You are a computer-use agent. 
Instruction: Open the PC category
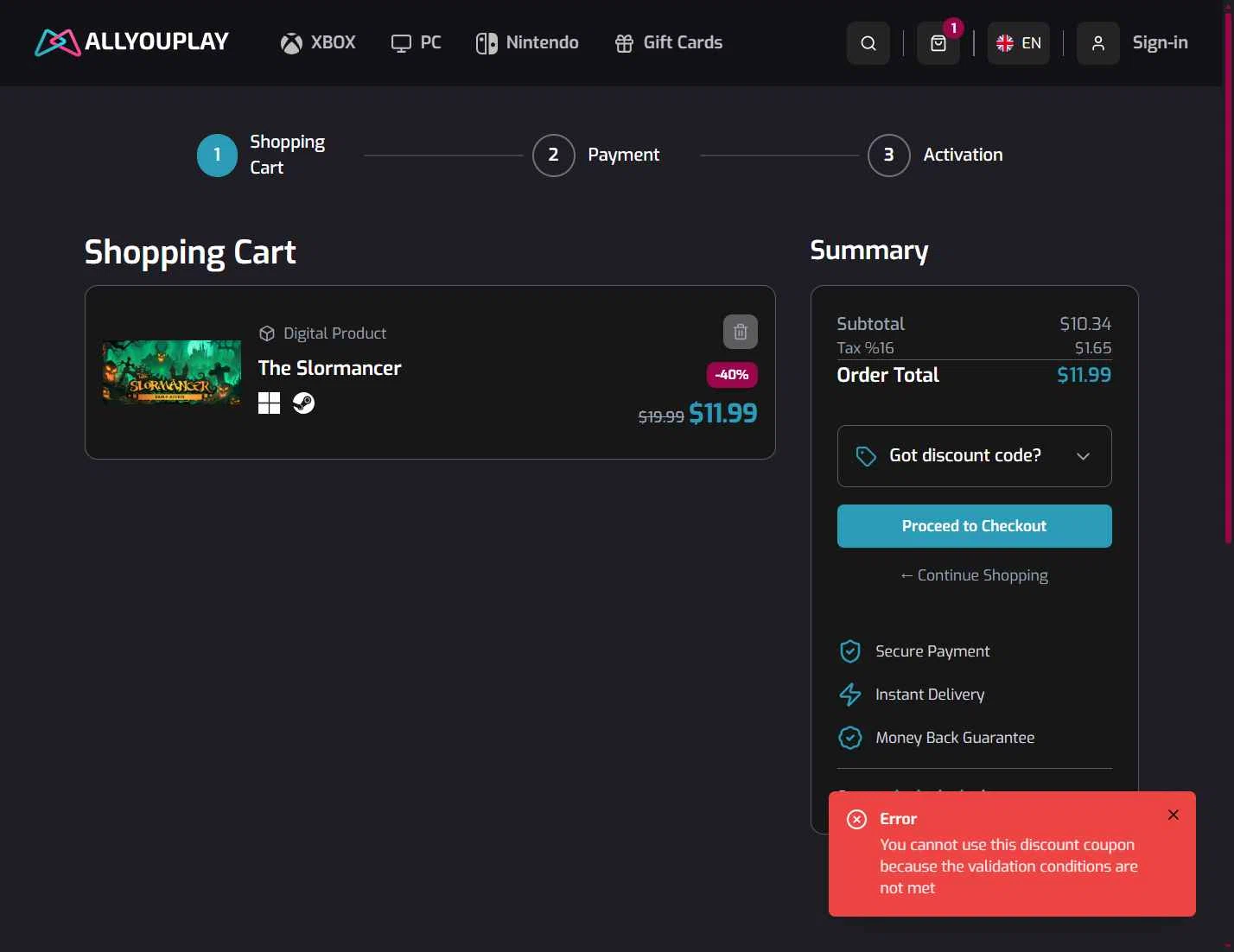point(416,42)
